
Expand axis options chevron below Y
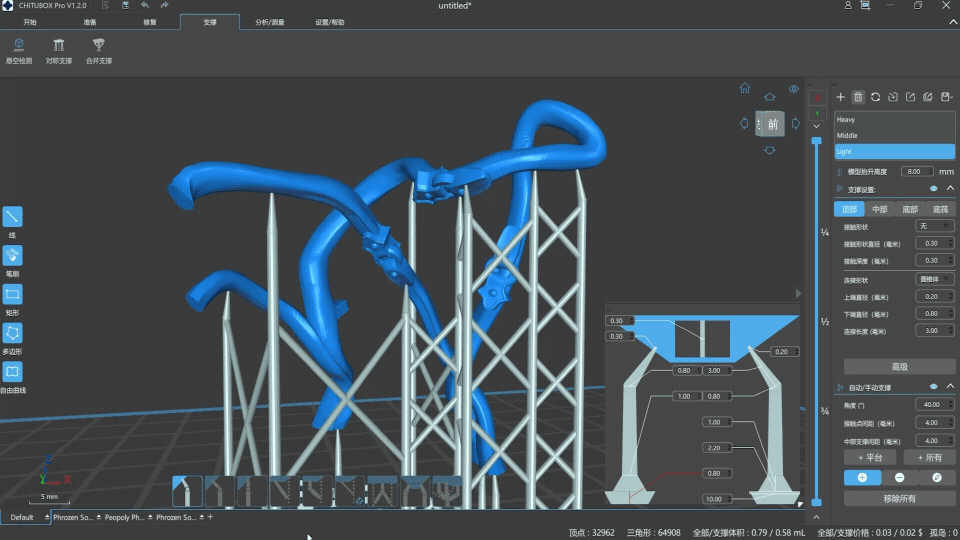pyautogui.click(x=817, y=127)
